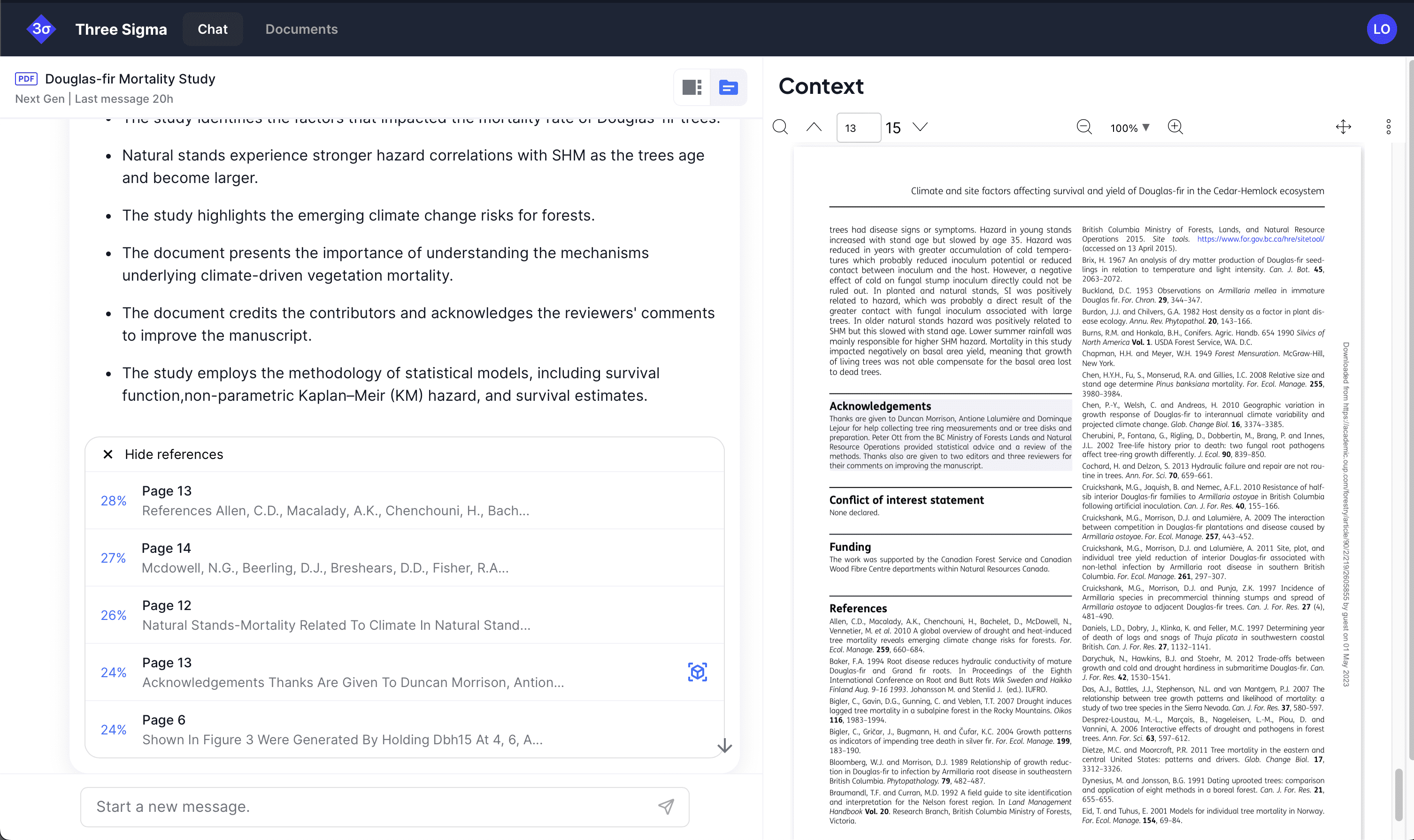Click the Funding heading in PDF

click(850, 547)
